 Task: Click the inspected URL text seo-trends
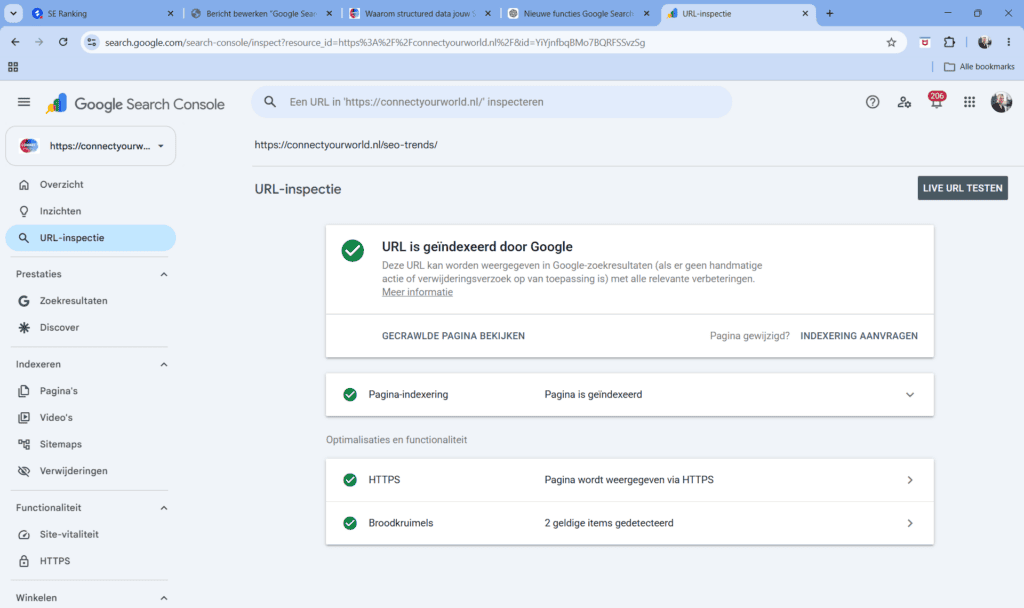(346, 145)
